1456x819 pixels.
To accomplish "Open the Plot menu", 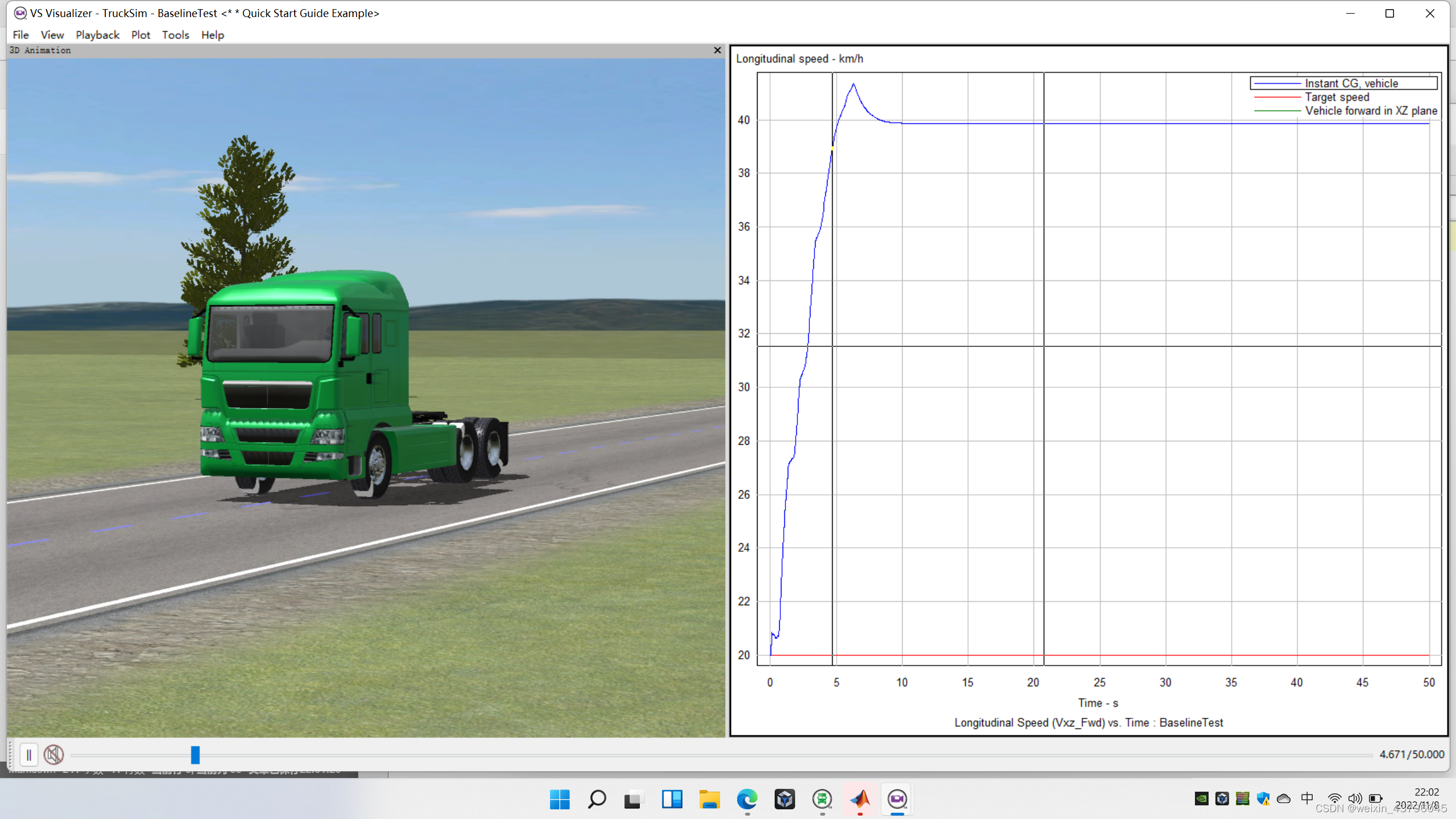I will [x=140, y=35].
